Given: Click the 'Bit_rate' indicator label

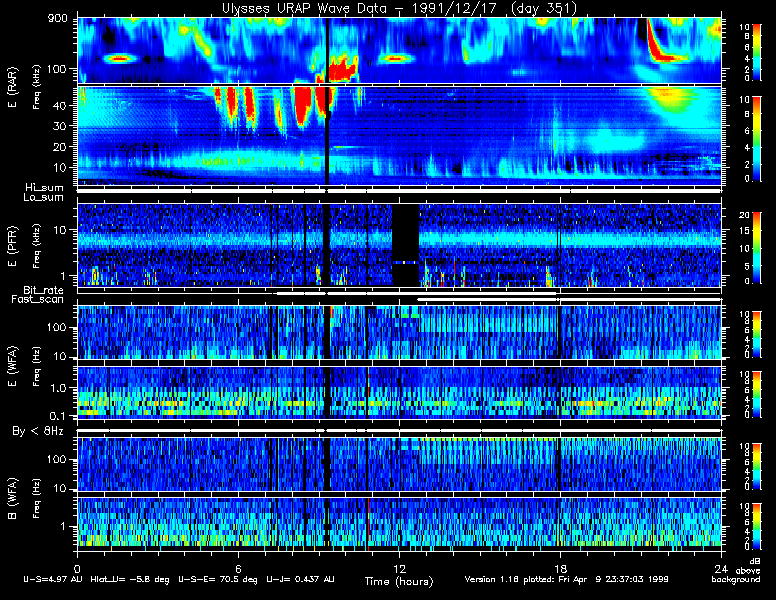Looking at the screenshot, I should pos(44,290).
